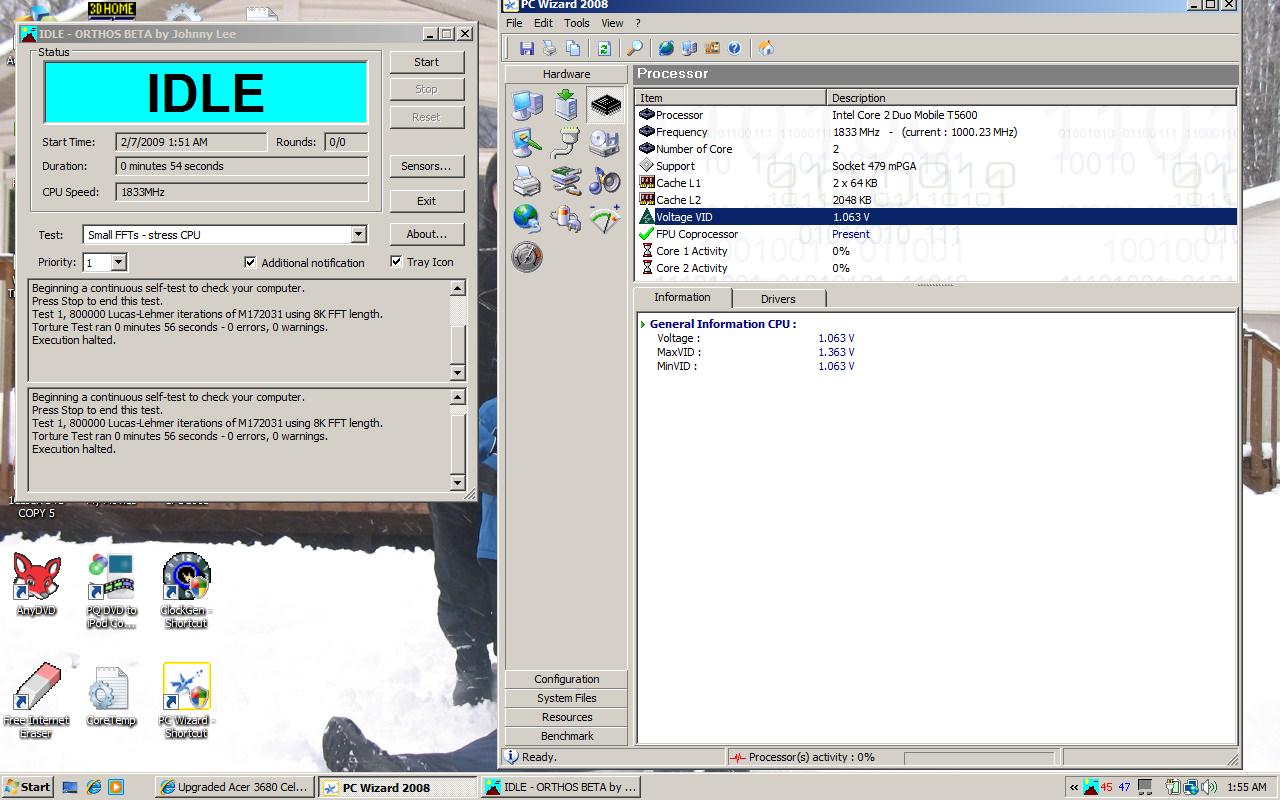Click the Hardware section header button
The height and width of the screenshot is (800, 1280).
pyautogui.click(x=567, y=74)
